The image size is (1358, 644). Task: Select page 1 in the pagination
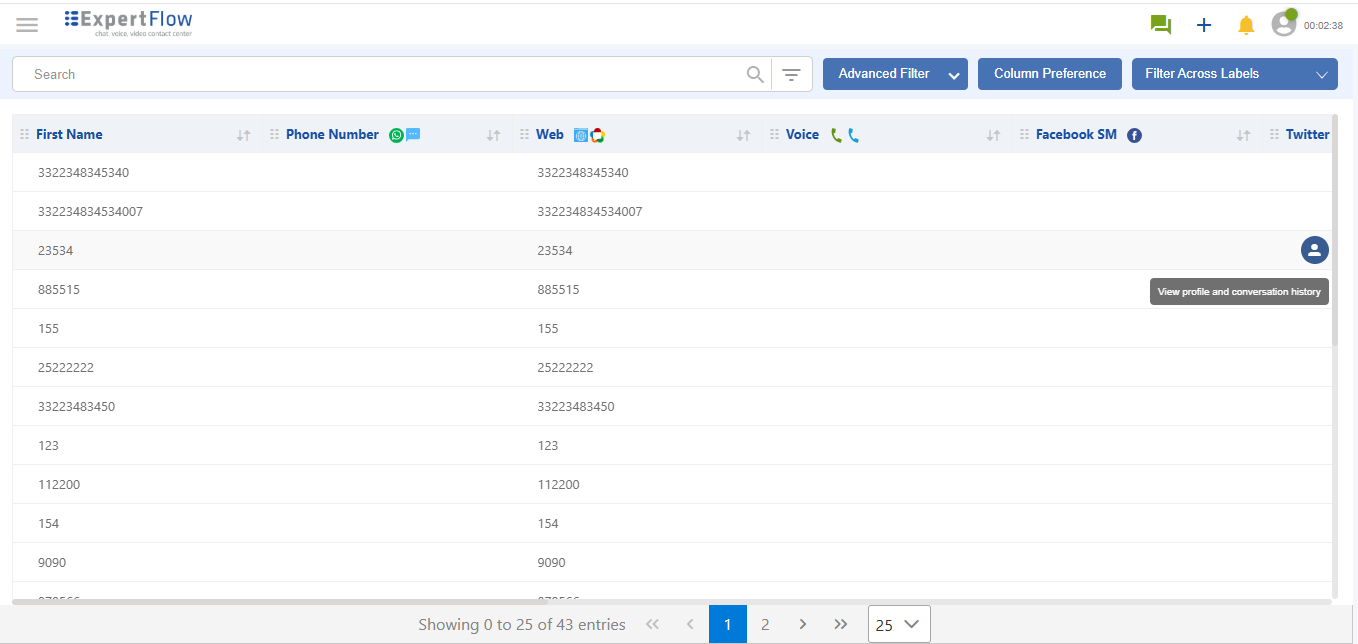727,624
